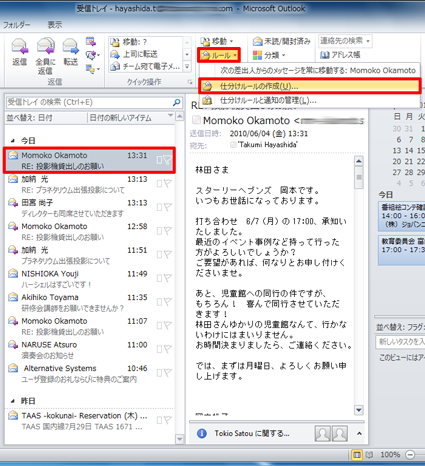Collapse the 今日 group
The height and width of the screenshot is (466, 425).
point(13,140)
